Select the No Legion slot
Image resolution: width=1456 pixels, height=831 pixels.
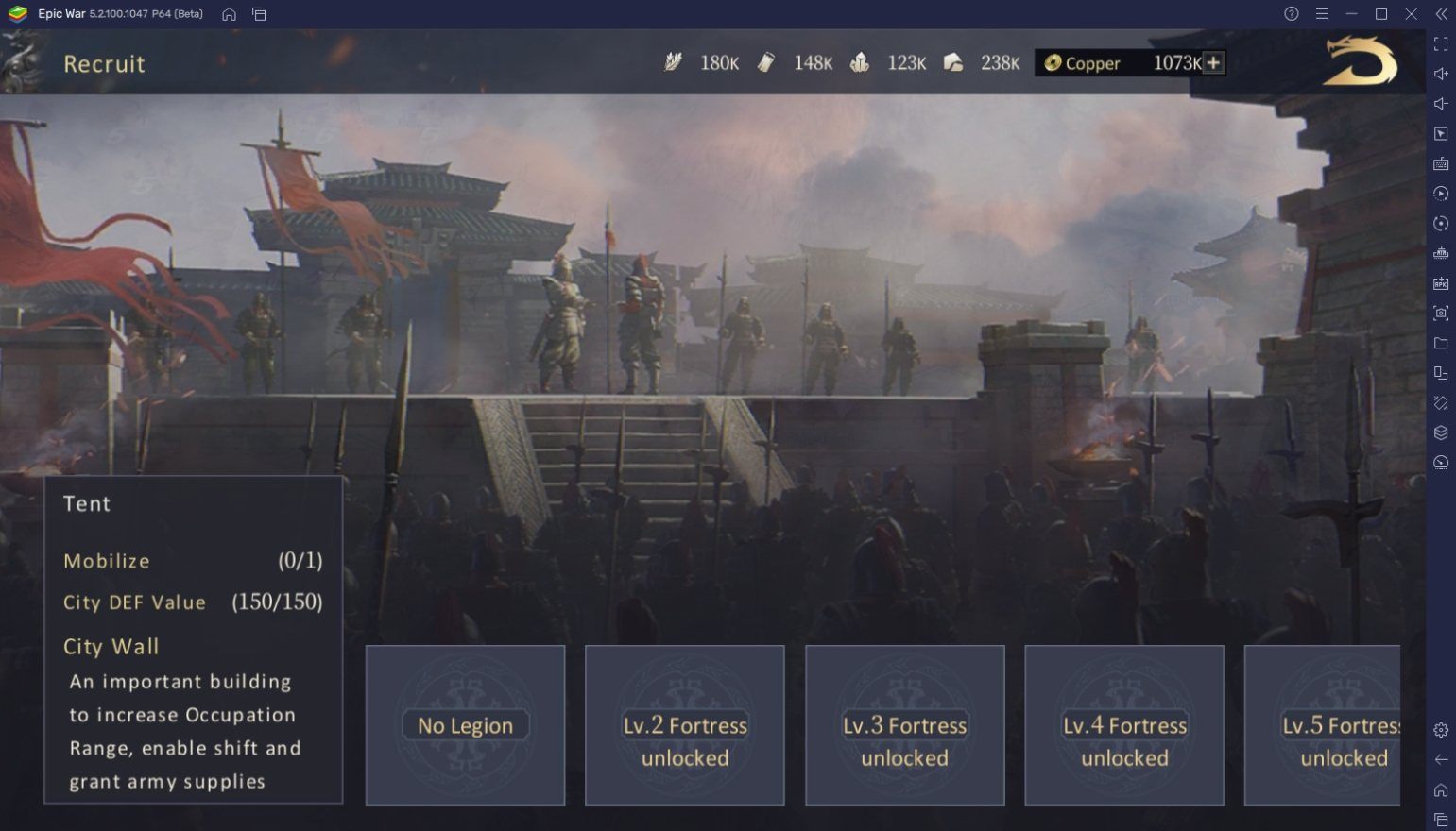465,725
